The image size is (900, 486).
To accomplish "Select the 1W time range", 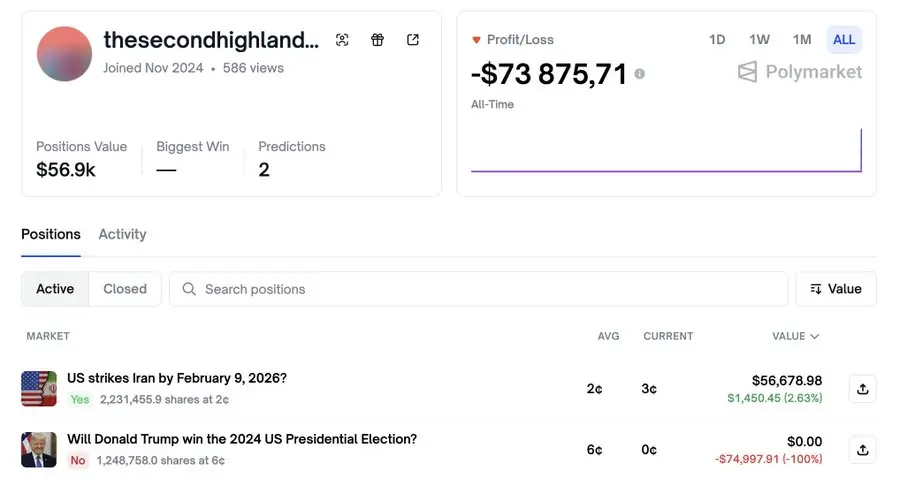I will [x=759, y=40].
